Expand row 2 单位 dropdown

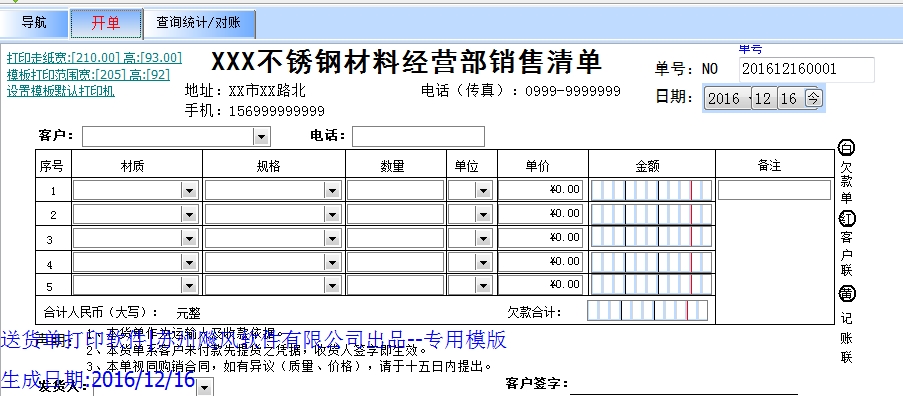[483, 215]
